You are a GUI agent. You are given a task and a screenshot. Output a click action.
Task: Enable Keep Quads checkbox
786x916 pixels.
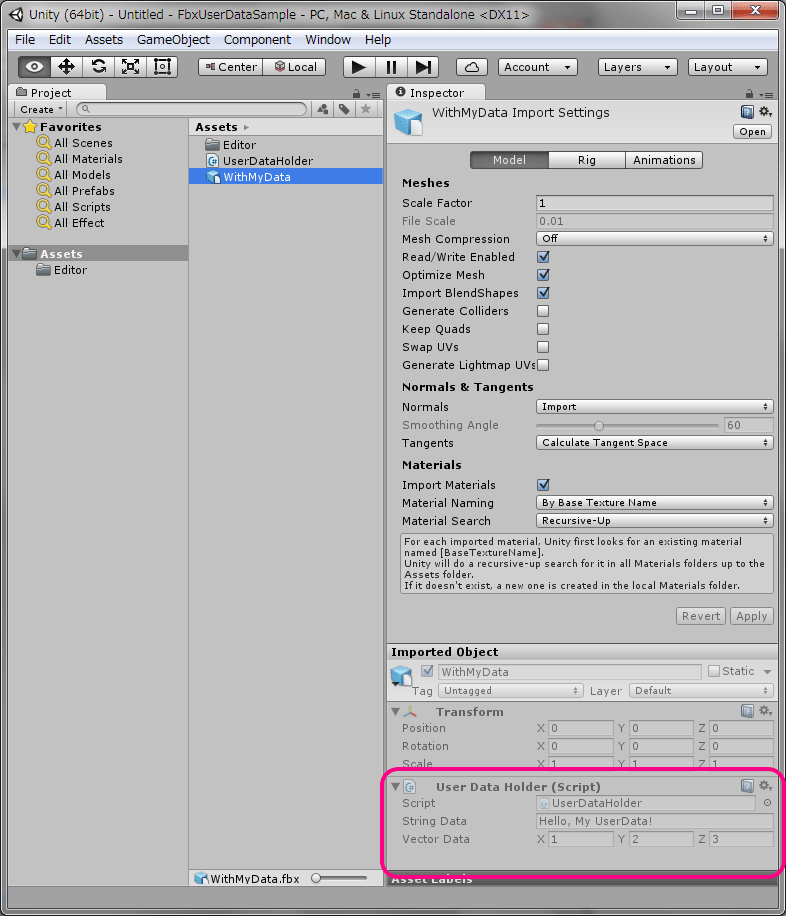click(x=543, y=329)
